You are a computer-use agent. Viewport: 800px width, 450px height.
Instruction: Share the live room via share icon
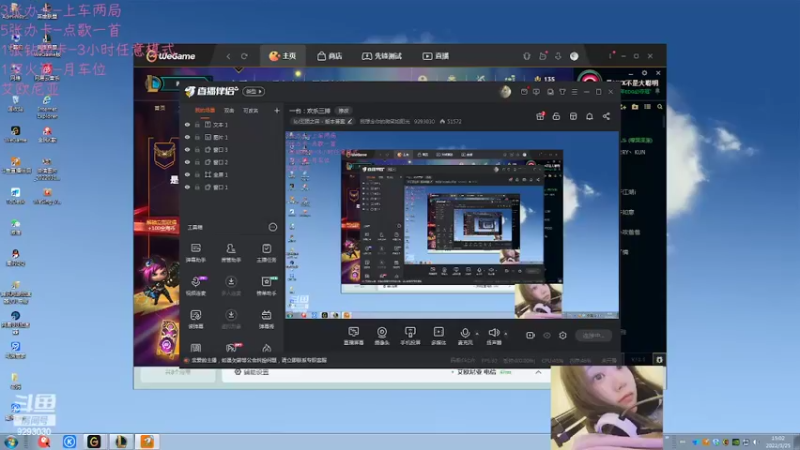click(x=606, y=116)
